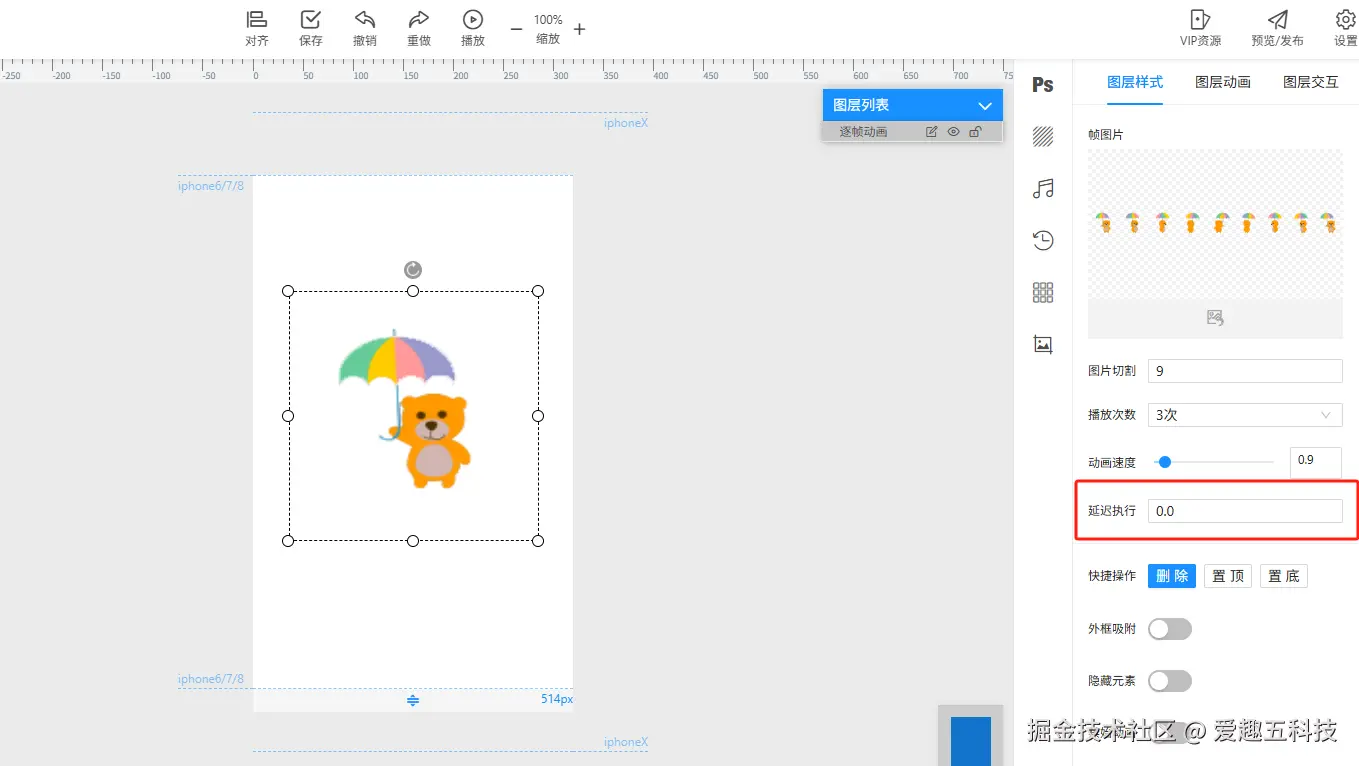Click the 100% 缩放 zoom label

548,29
